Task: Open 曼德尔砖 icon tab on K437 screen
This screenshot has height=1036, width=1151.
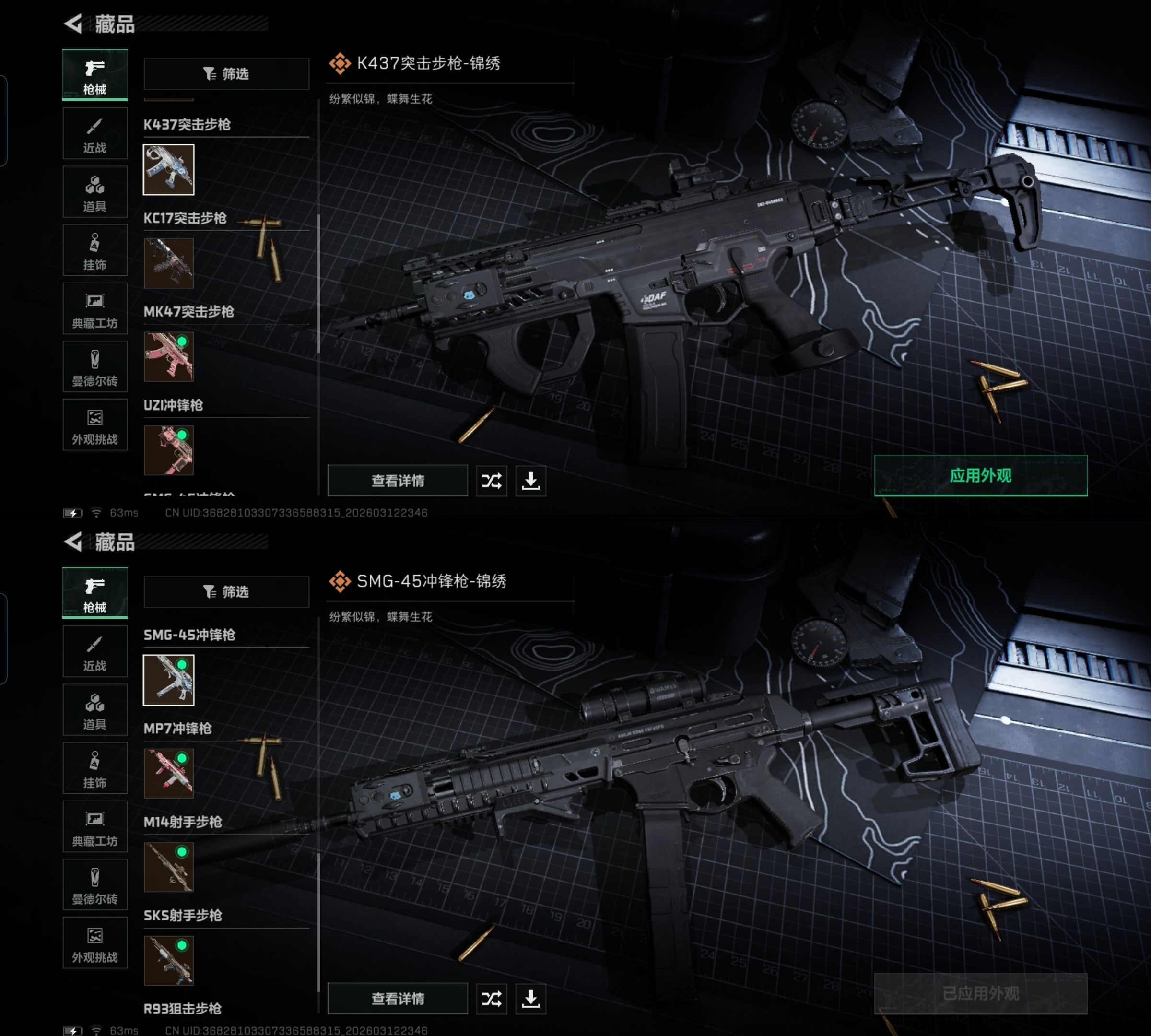Action: 95,366
